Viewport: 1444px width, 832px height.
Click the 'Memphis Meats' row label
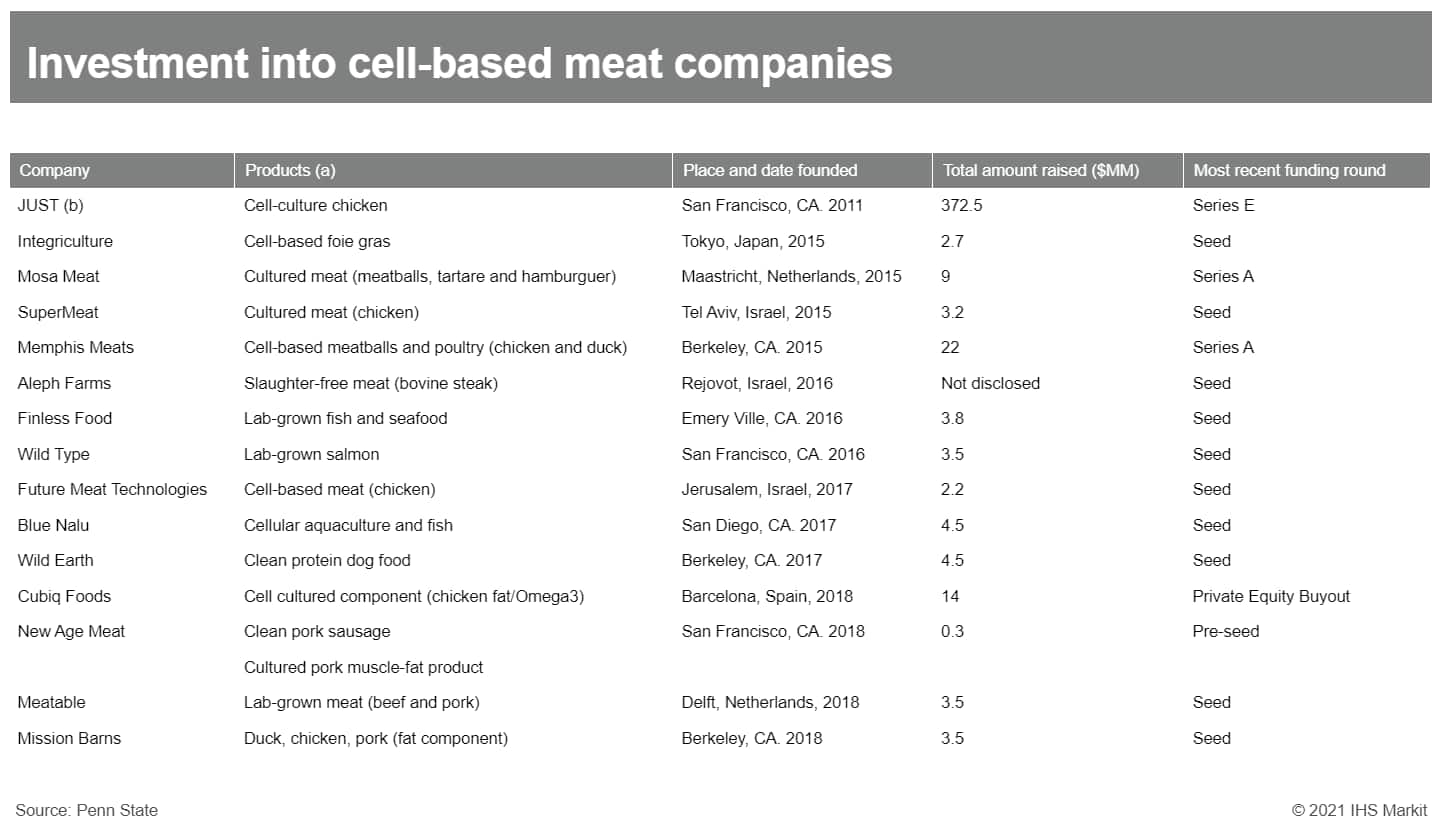pos(76,347)
